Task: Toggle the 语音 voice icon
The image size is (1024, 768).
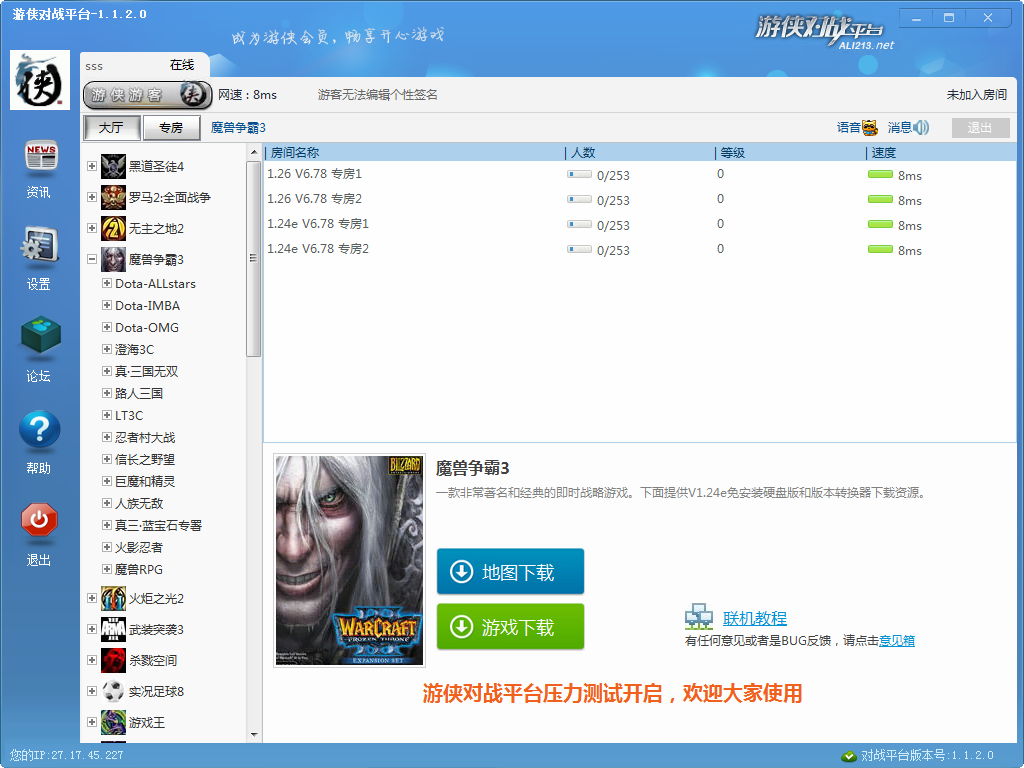Action: (x=870, y=127)
